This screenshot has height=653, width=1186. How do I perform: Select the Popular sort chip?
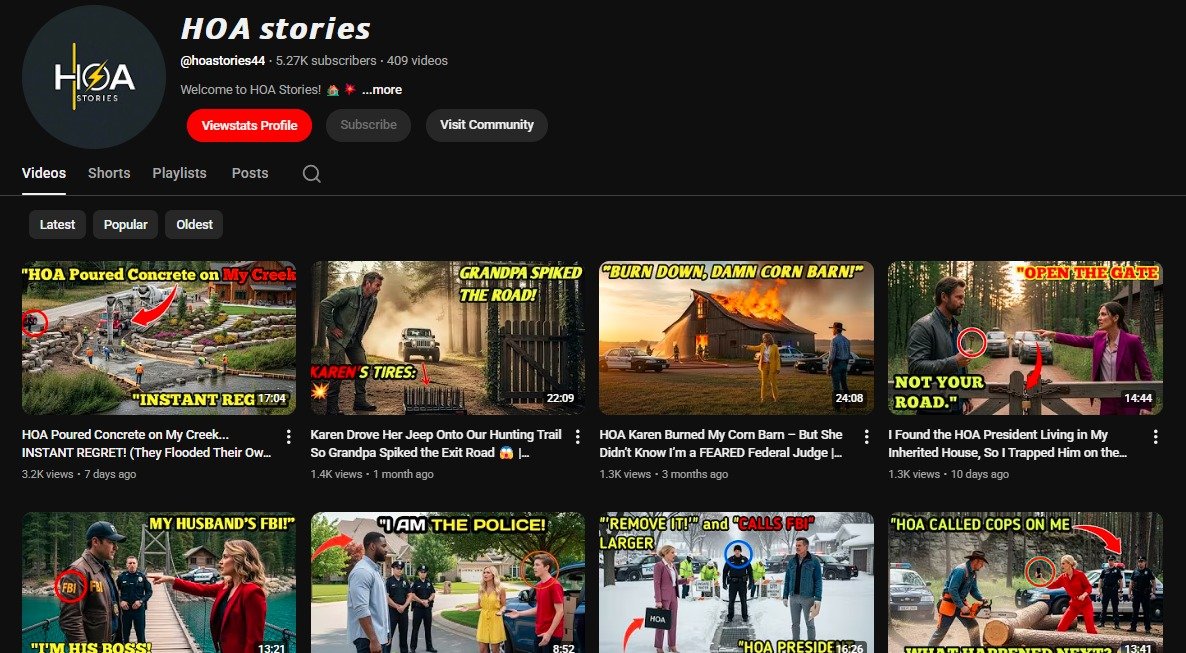(126, 224)
